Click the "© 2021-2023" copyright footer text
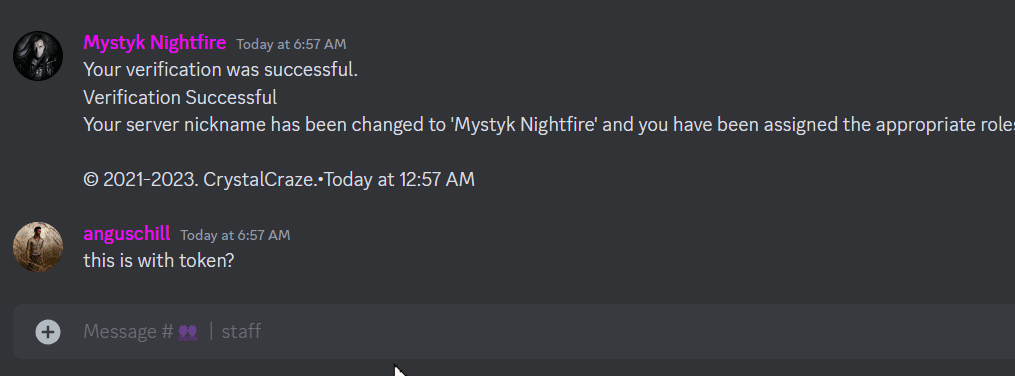This screenshot has height=376, width=1015. [x=142, y=179]
